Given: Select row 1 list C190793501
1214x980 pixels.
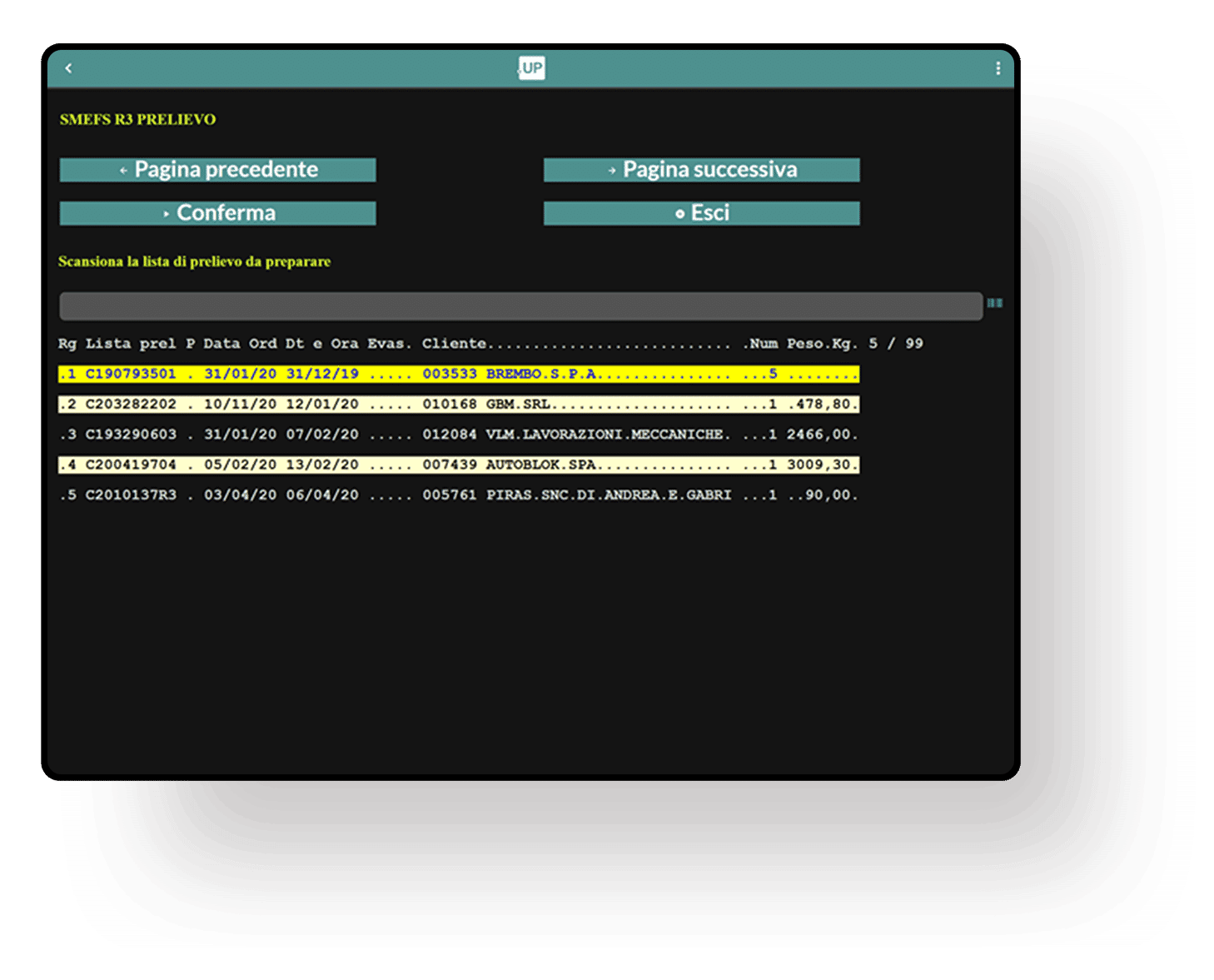Looking at the screenshot, I should coord(131,374).
